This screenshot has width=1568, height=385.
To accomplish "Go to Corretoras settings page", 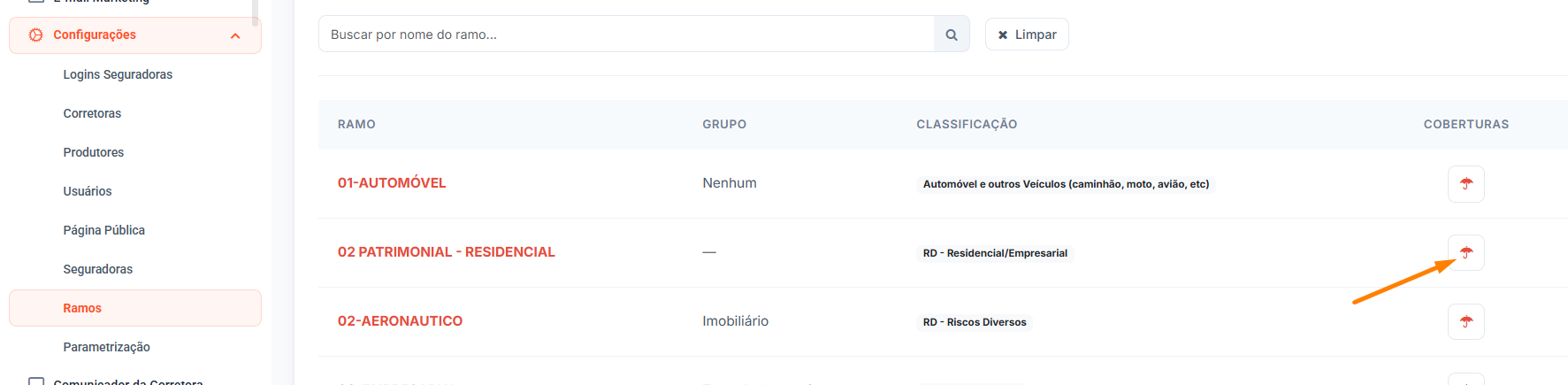I will [92, 113].
